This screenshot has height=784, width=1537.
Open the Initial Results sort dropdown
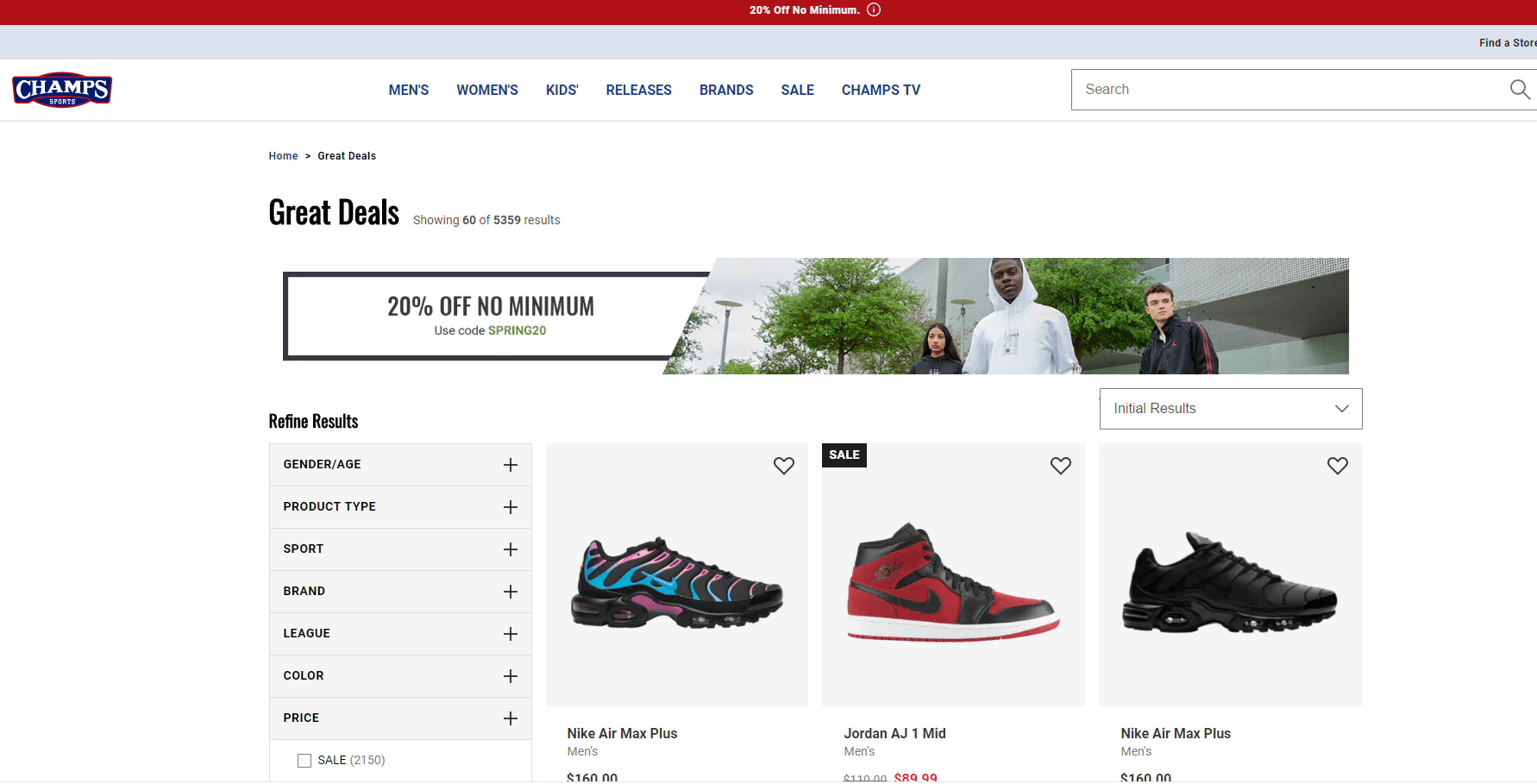point(1231,409)
